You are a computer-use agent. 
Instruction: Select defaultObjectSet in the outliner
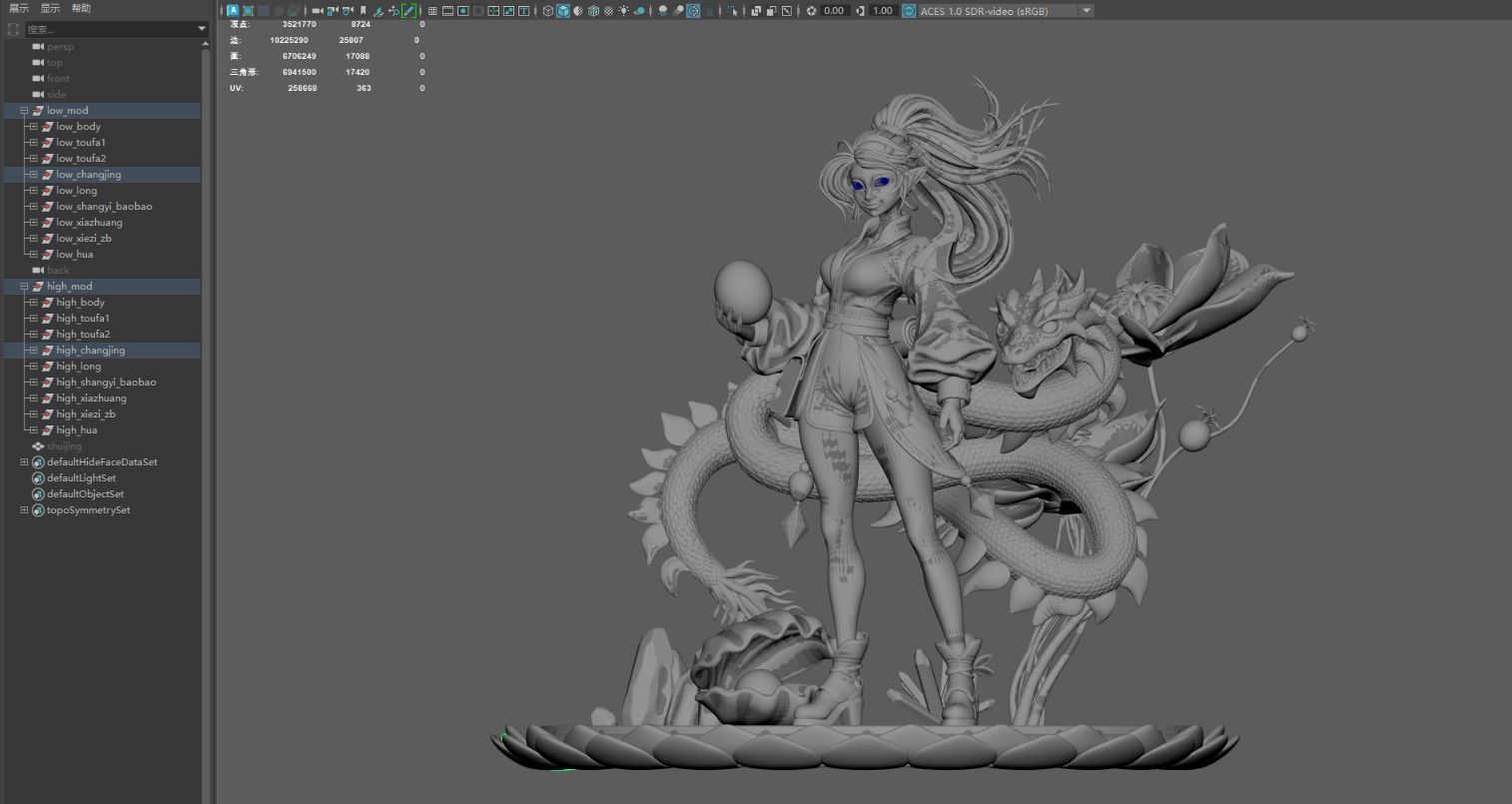[85, 494]
